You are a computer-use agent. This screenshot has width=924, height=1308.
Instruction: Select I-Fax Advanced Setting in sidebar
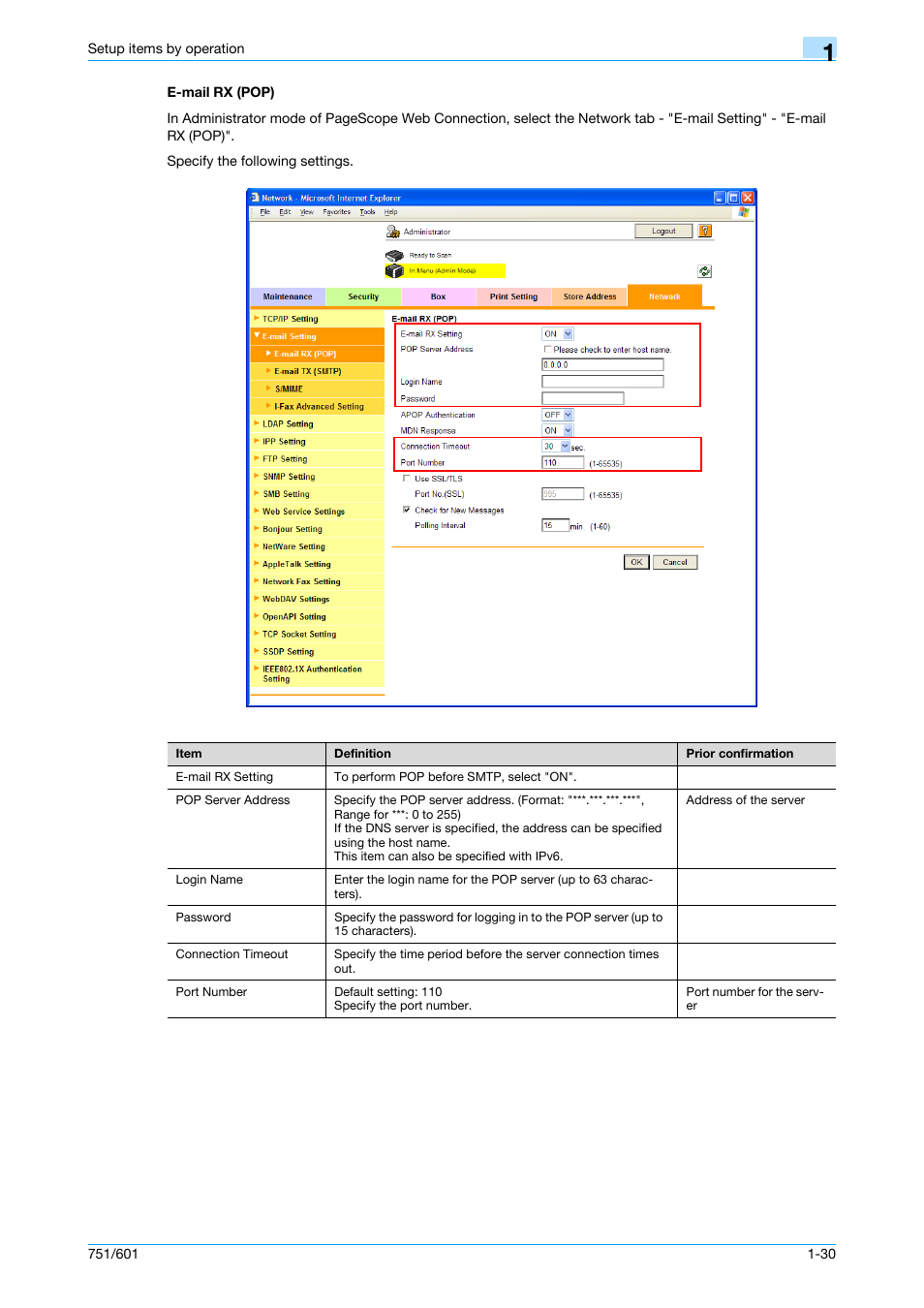pos(319,406)
